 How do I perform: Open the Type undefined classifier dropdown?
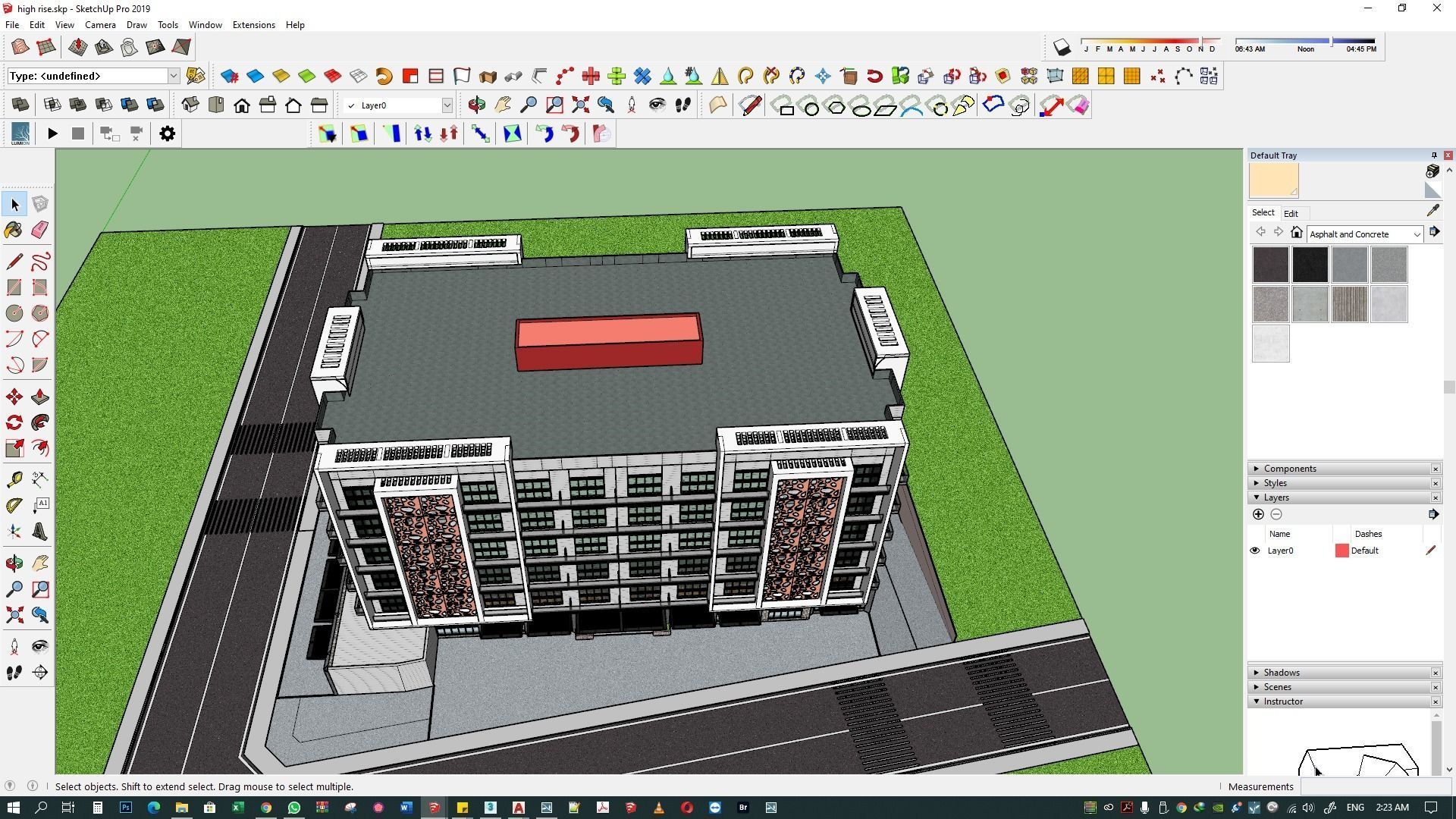click(x=173, y=76)
